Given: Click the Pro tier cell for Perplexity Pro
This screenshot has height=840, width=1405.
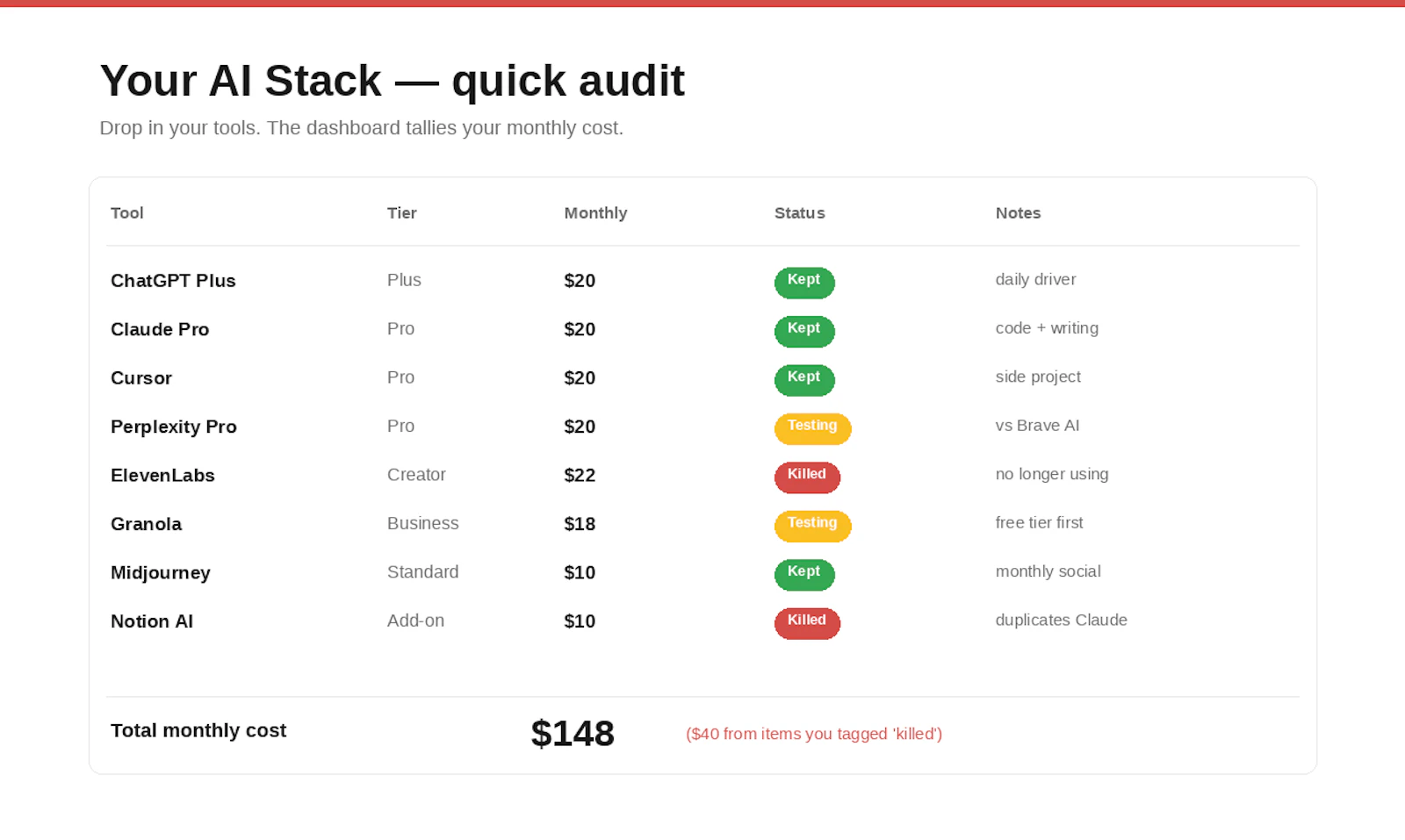Looking at the screenshot, I should [400, 426].
